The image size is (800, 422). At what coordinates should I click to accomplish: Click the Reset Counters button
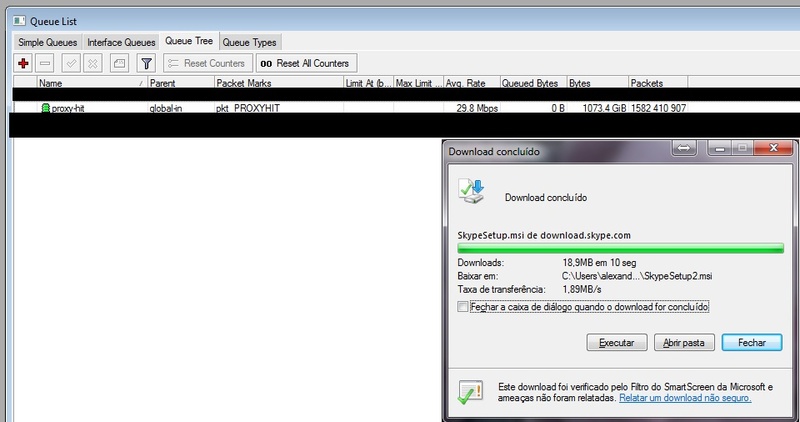coord(208,63)
